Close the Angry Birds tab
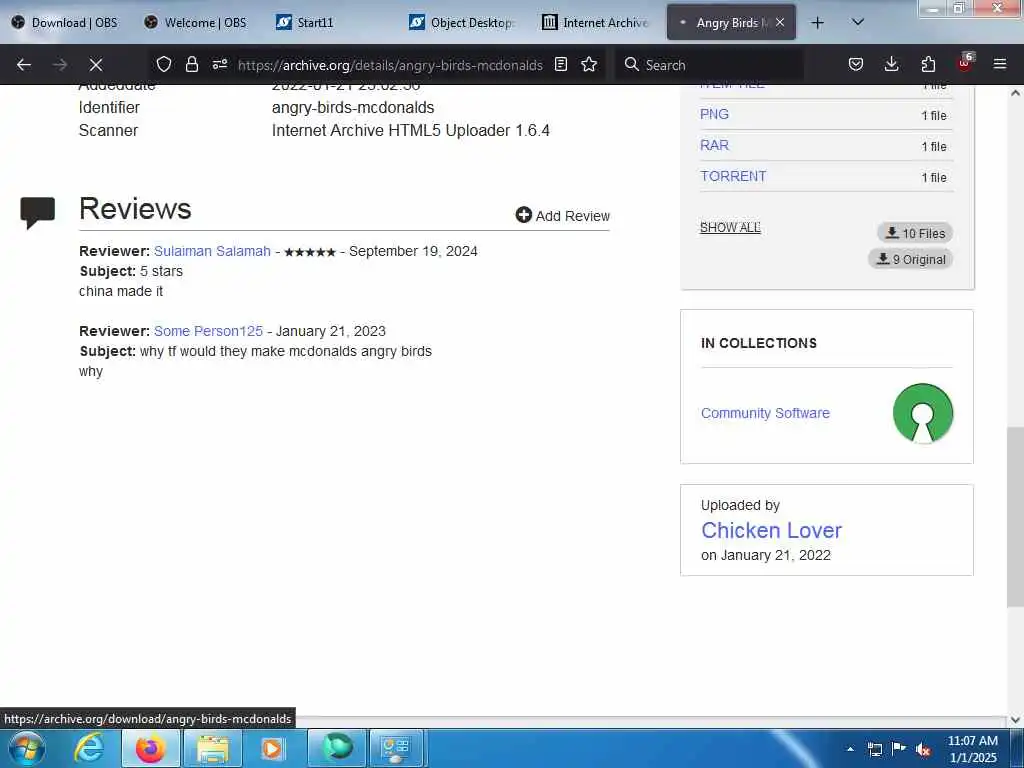 pos(780,22)
